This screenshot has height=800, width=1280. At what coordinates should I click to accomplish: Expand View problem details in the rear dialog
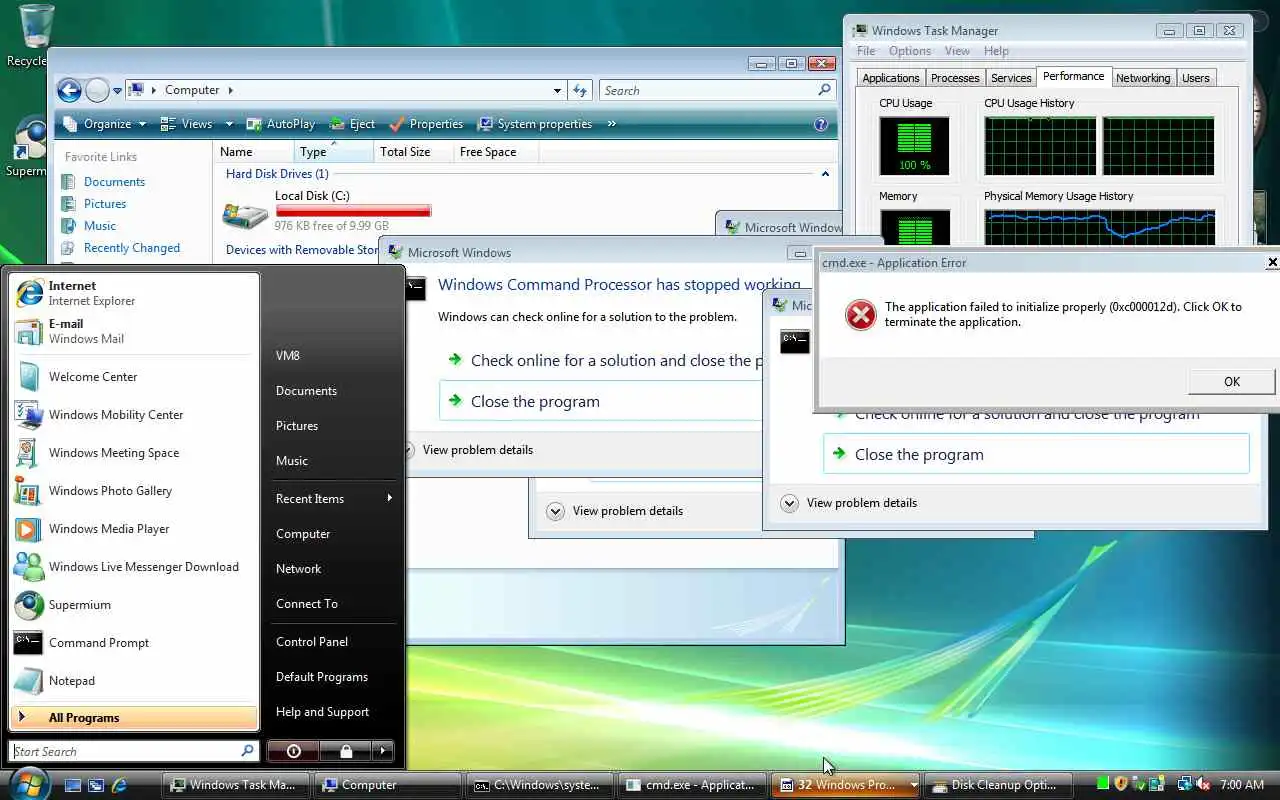coord(556,511)
